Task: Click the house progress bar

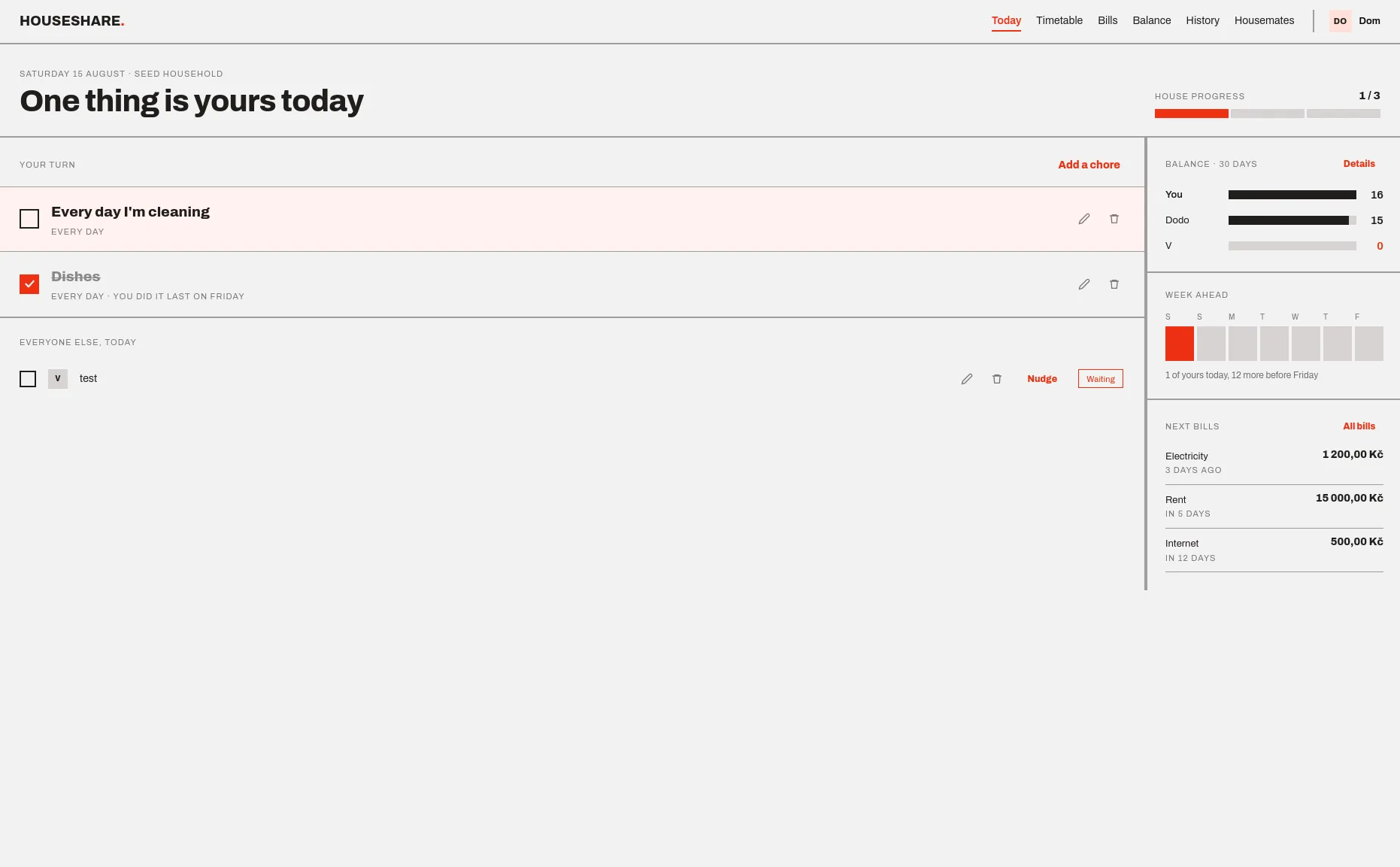Action: coord(1268,114)
